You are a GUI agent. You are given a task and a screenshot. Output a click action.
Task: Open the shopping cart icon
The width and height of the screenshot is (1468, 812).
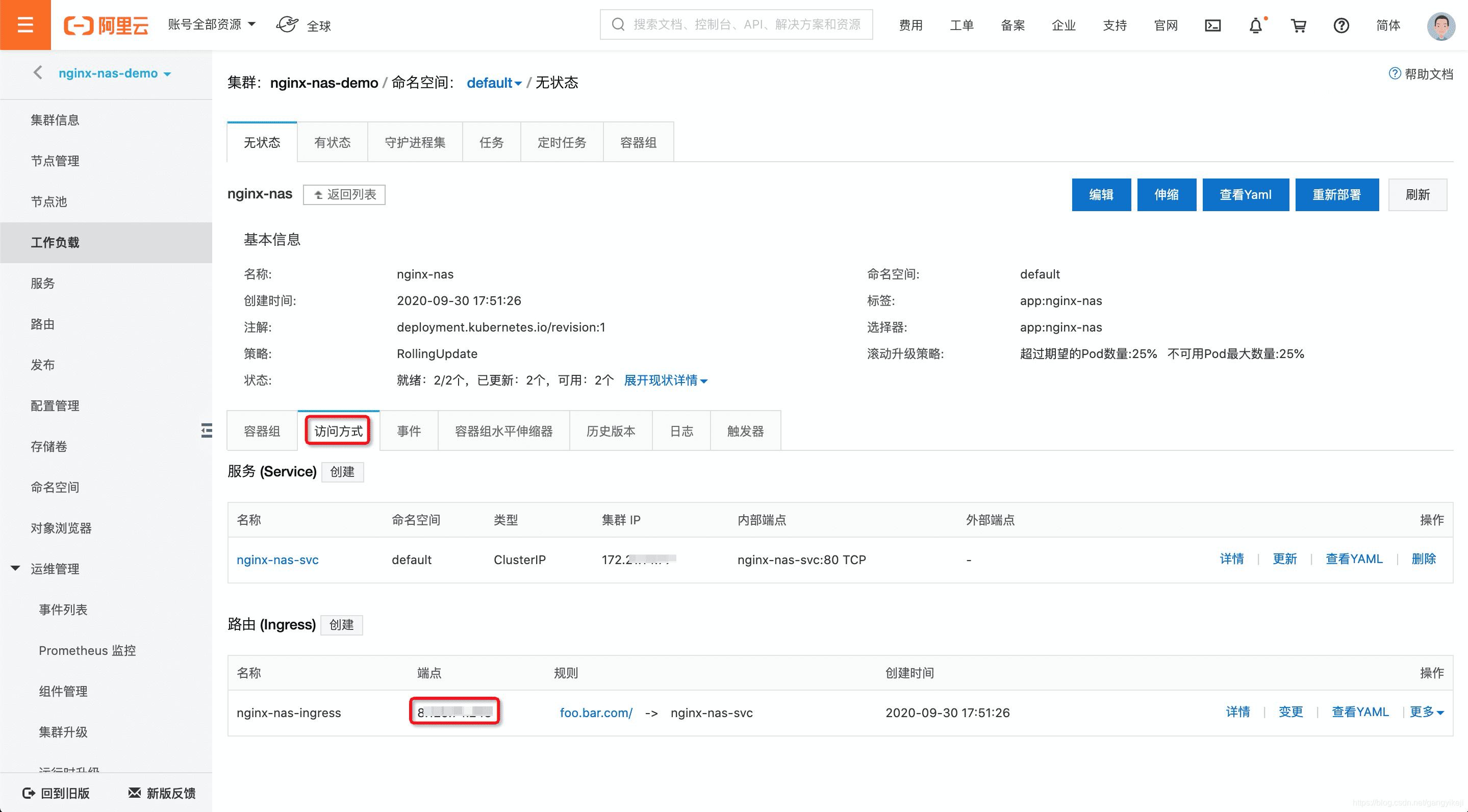[1298, 26]
